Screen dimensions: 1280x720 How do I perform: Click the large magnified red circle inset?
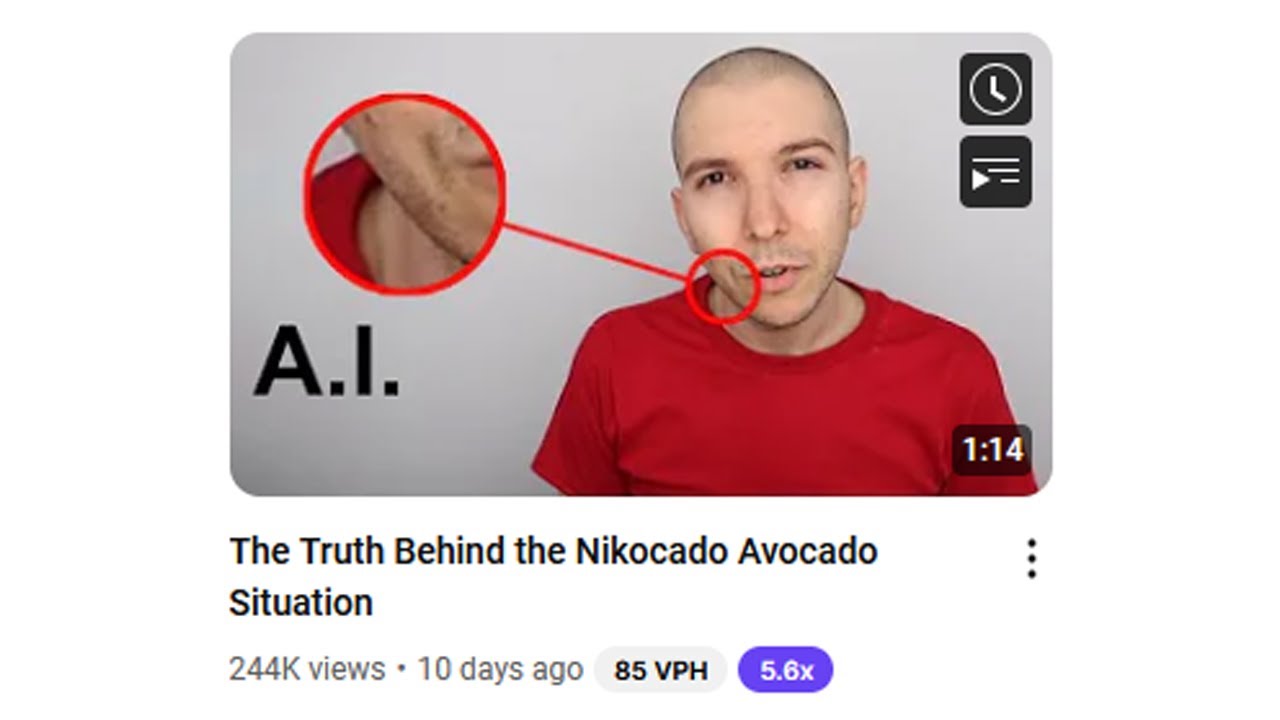pos(404,194)
